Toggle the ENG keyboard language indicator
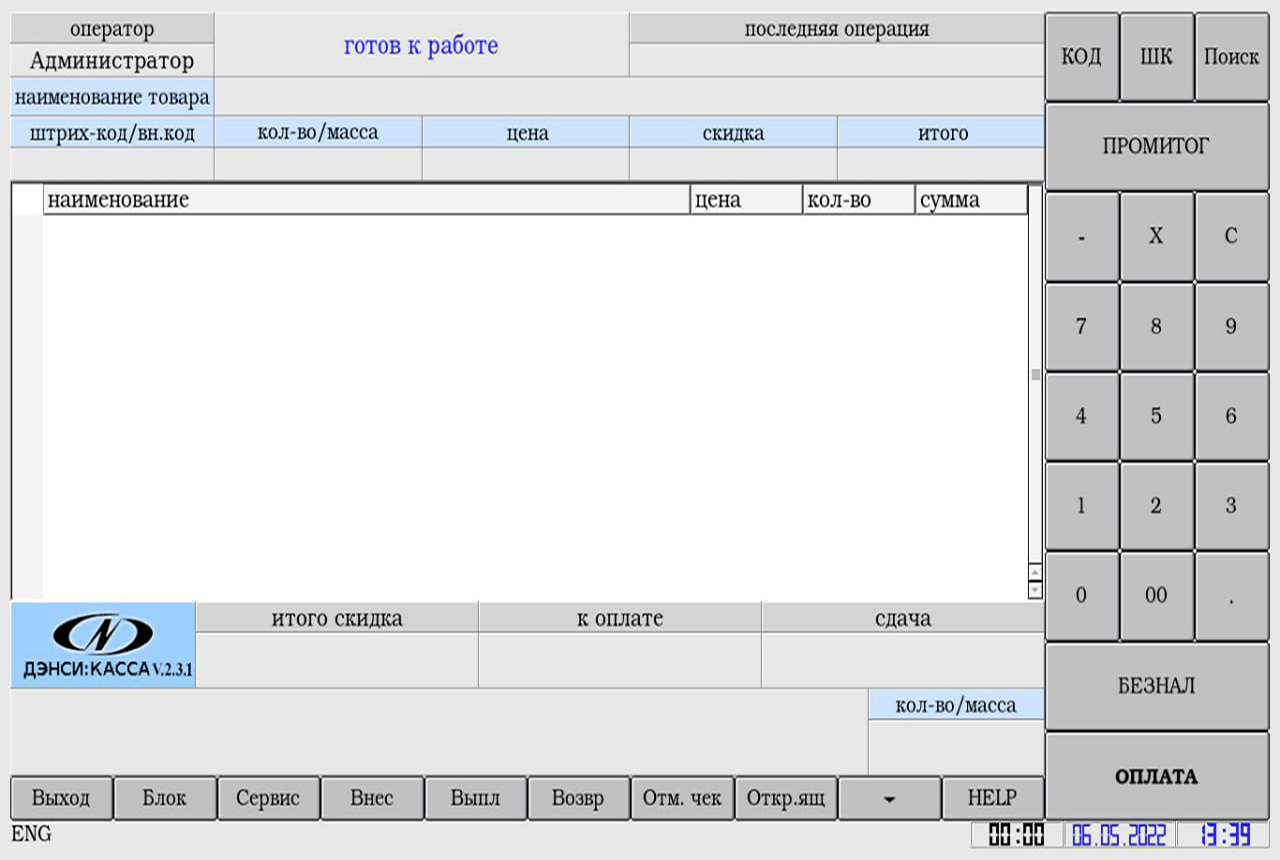This screenshot has height=860, width=1280. [31, 834]
